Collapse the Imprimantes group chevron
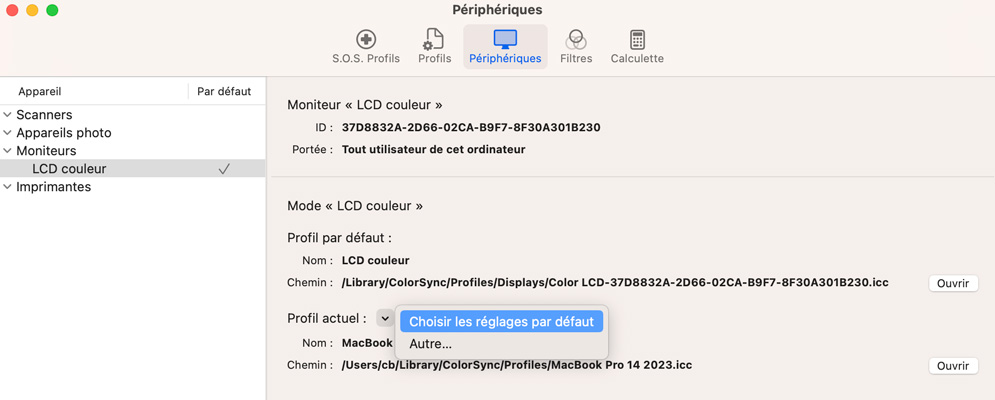995x400 pixels. coord(7,187)
